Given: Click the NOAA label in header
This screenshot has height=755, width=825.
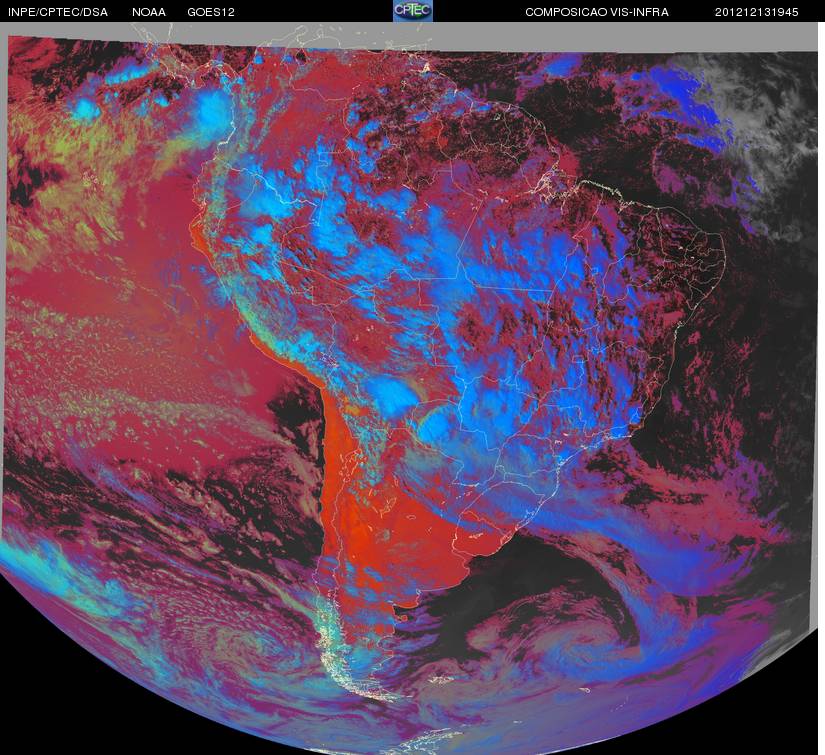Looking at the screenshot, I should tap(149, 12).
